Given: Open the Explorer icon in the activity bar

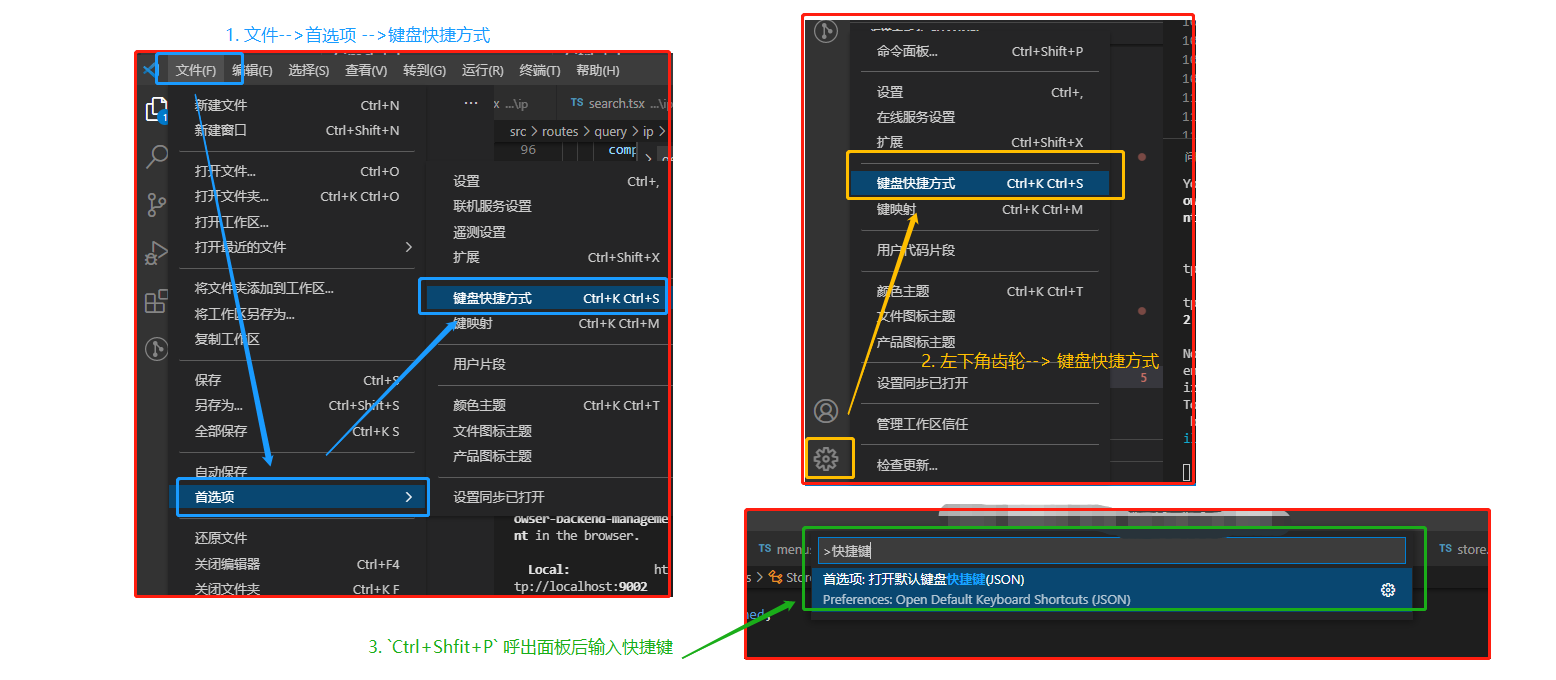Looking at the screenshot, I should (x=156, y=109).
